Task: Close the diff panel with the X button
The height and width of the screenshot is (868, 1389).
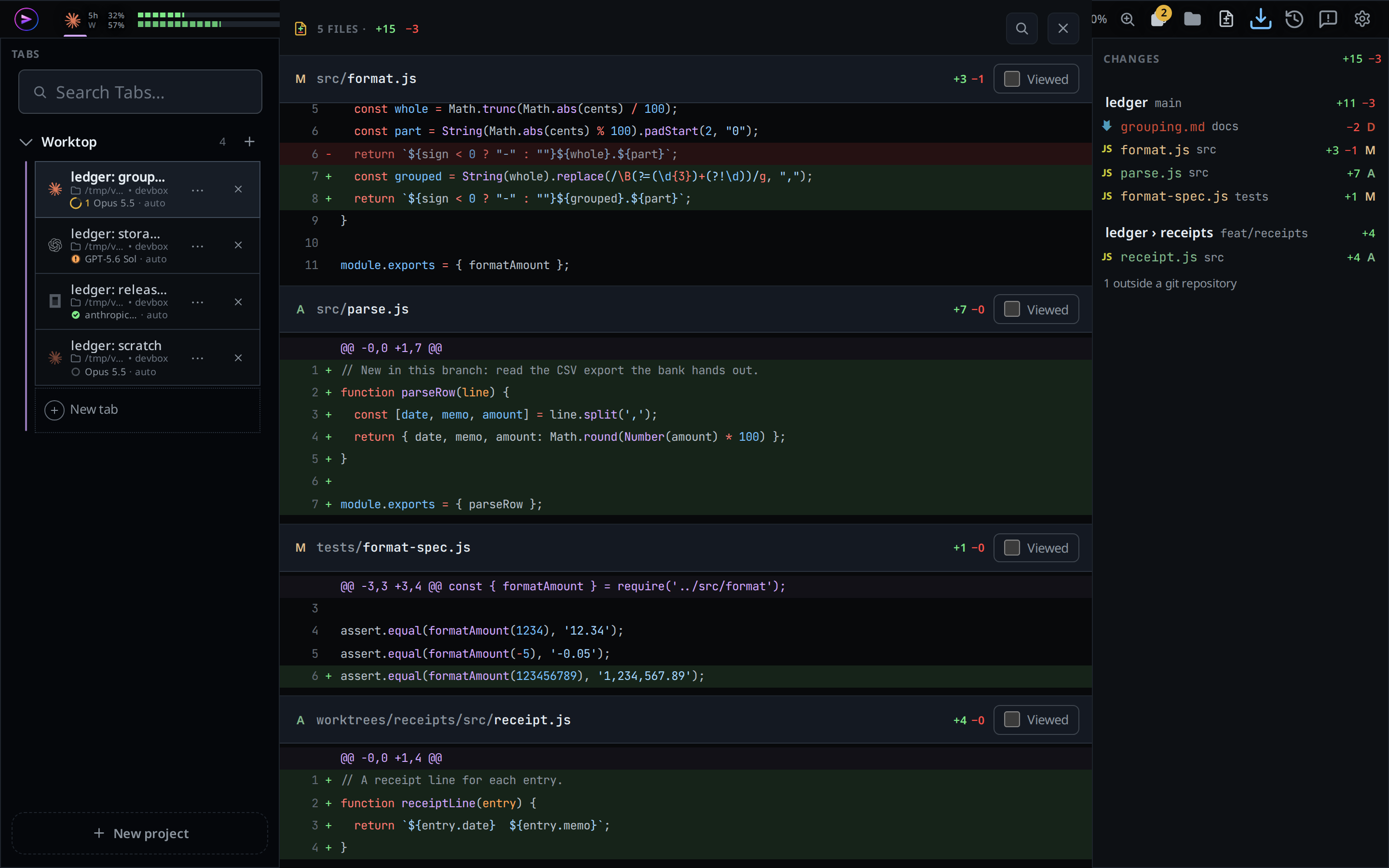Action: (1063, 29)
